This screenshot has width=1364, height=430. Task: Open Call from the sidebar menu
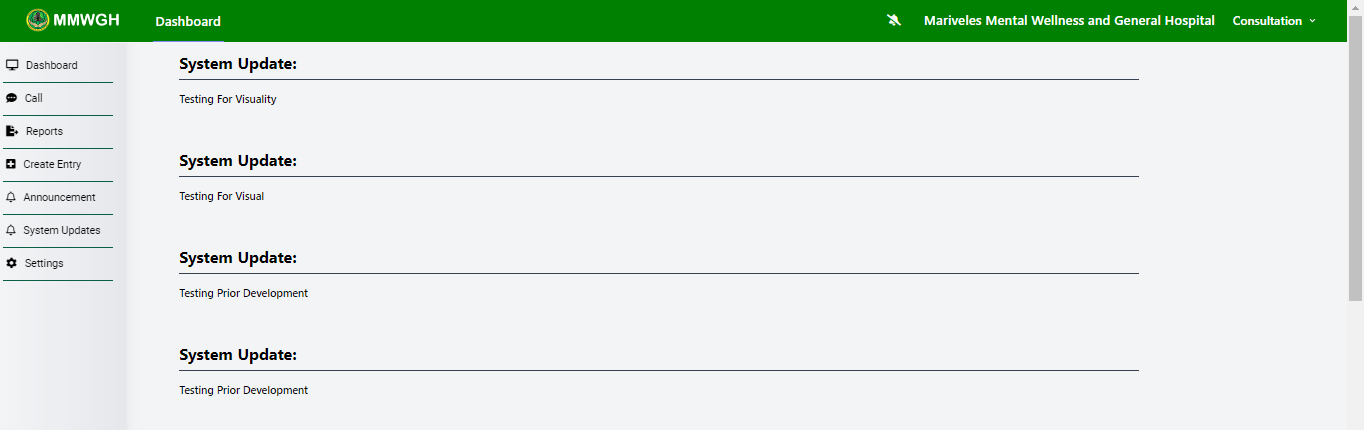tap(34, 98)
